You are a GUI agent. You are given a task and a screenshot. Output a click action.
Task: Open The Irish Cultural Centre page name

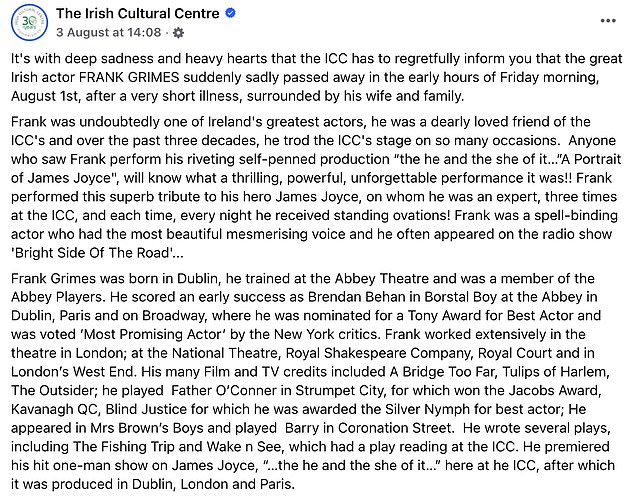[138, 13]
